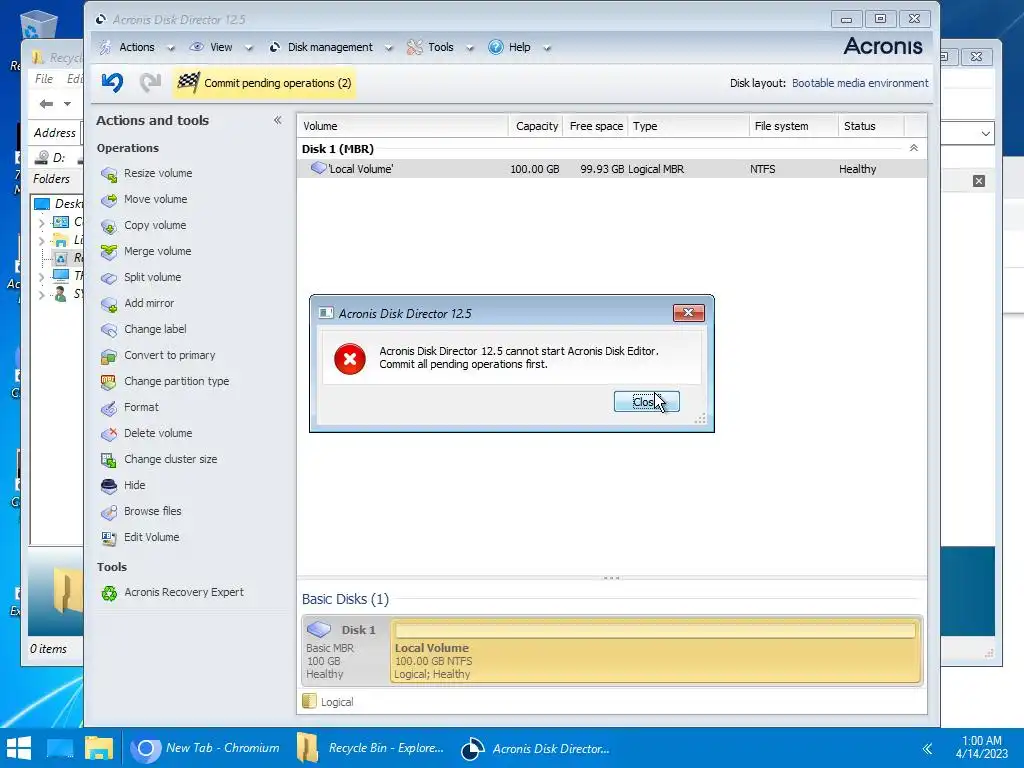Open the Disk management menu
The image size is (1024, 768).
(x=330, y=47)
